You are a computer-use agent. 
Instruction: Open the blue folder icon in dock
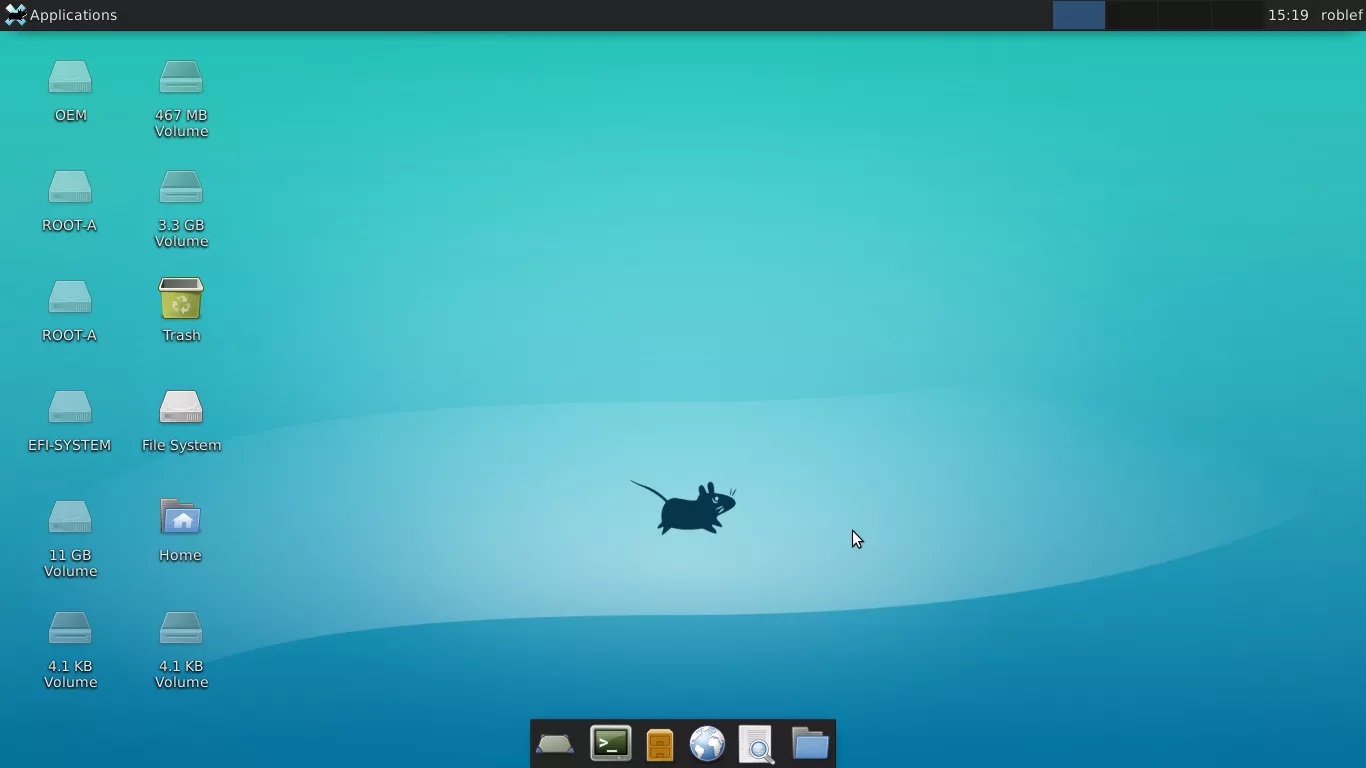coord(810,744)
